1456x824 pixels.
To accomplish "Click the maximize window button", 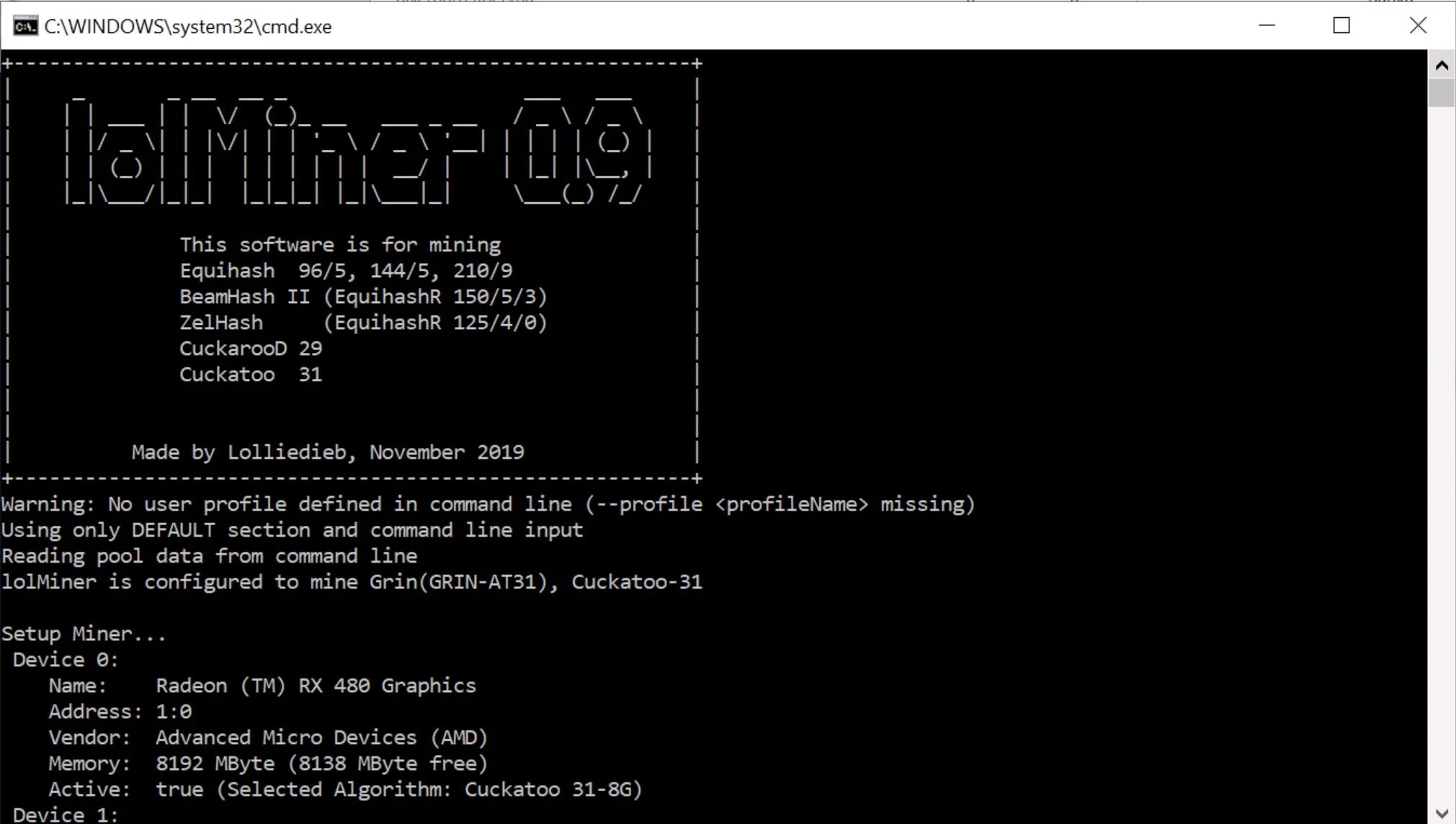I will coord(1342,26).
